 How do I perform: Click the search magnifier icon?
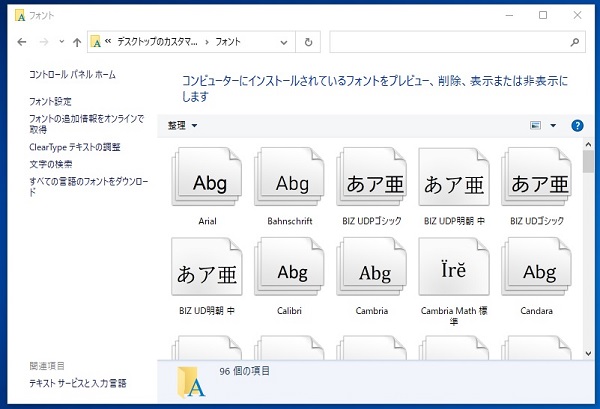574,42
